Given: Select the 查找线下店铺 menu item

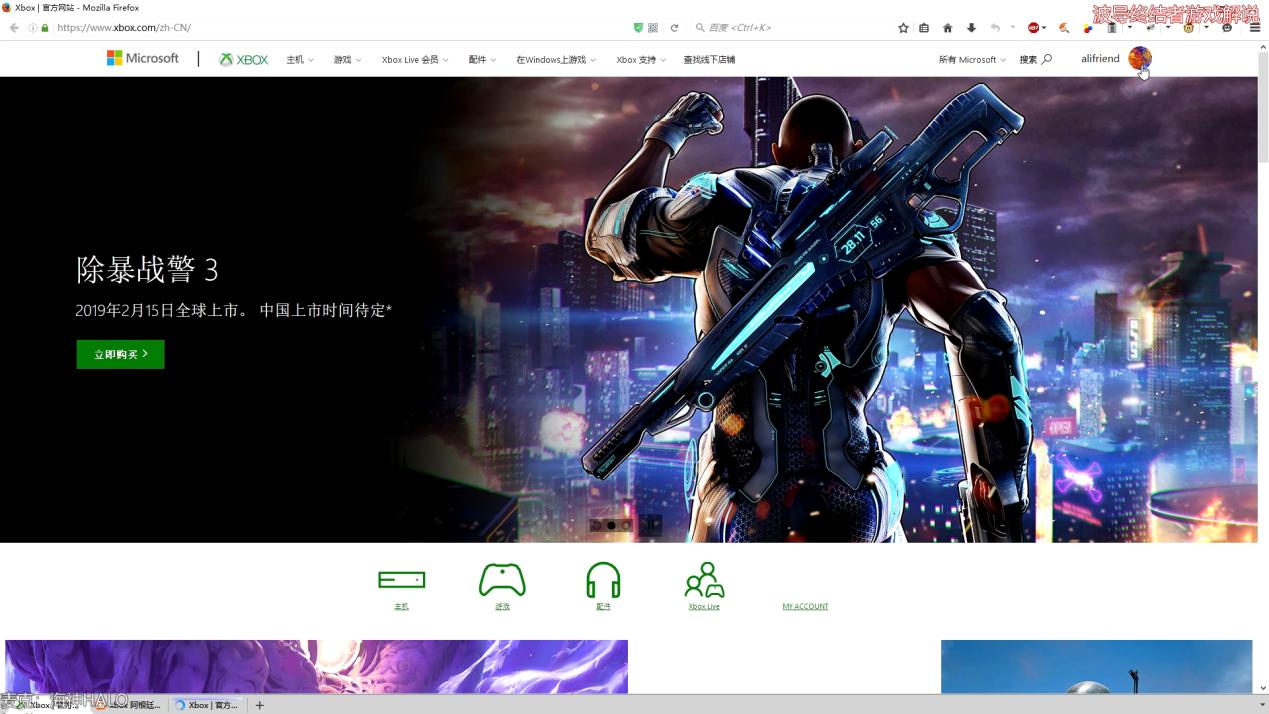Looking at the screenshot, I should (x=710, y=59).
